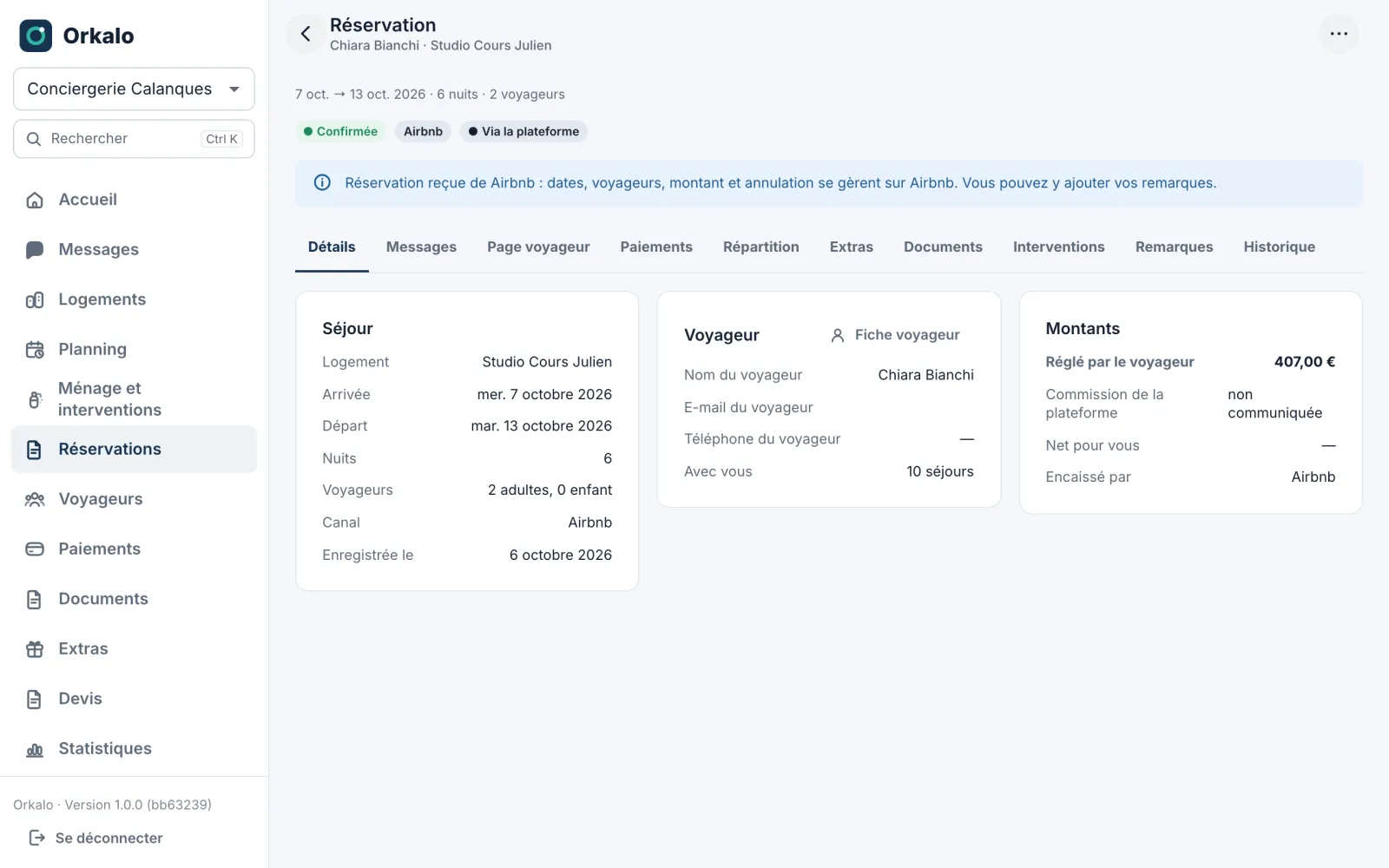The width and height of the screenshot is (1389, 868).
Task: Open Ménage et interventions spray icon
Action: click(35, 399)
